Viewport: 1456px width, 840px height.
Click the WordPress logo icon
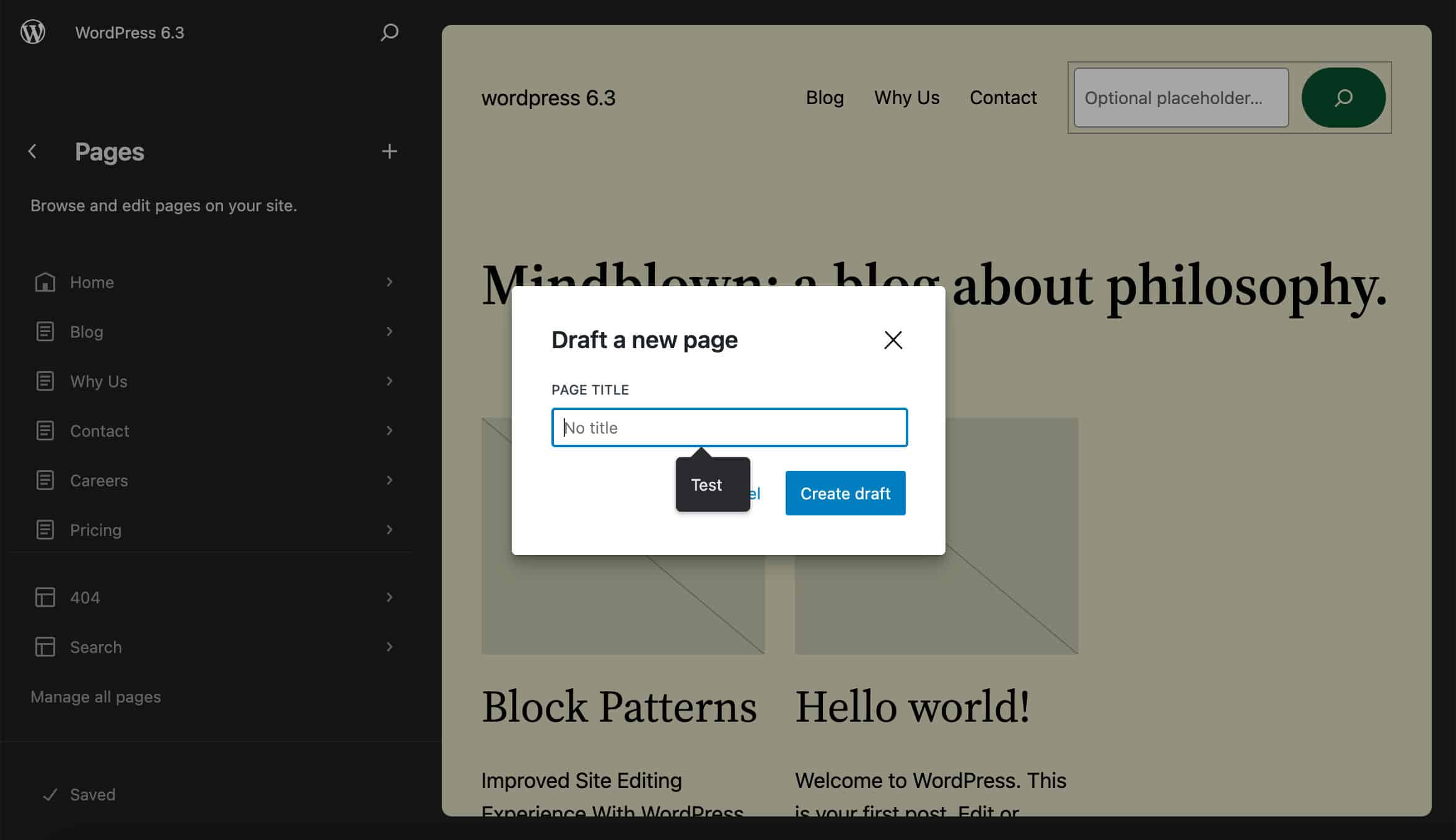pos(32,32)
